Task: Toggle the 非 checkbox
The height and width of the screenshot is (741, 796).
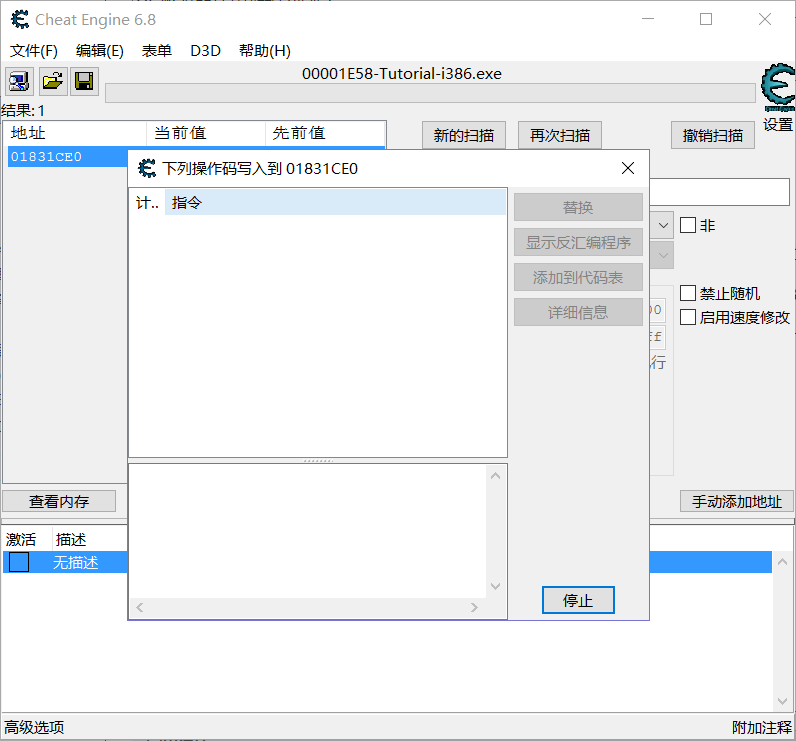Action: [x=688, y=225]
